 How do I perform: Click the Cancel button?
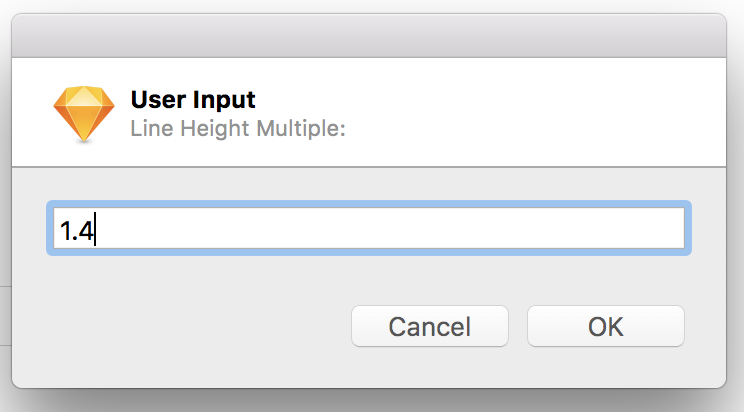tap(430, 326)
